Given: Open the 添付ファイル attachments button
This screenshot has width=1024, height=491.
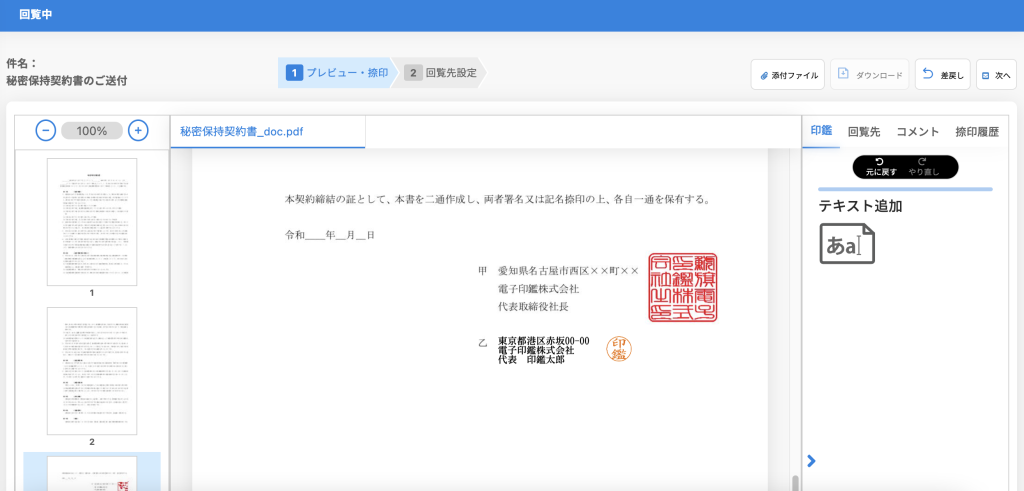Looking at the screenshot, I should [788, 74].
